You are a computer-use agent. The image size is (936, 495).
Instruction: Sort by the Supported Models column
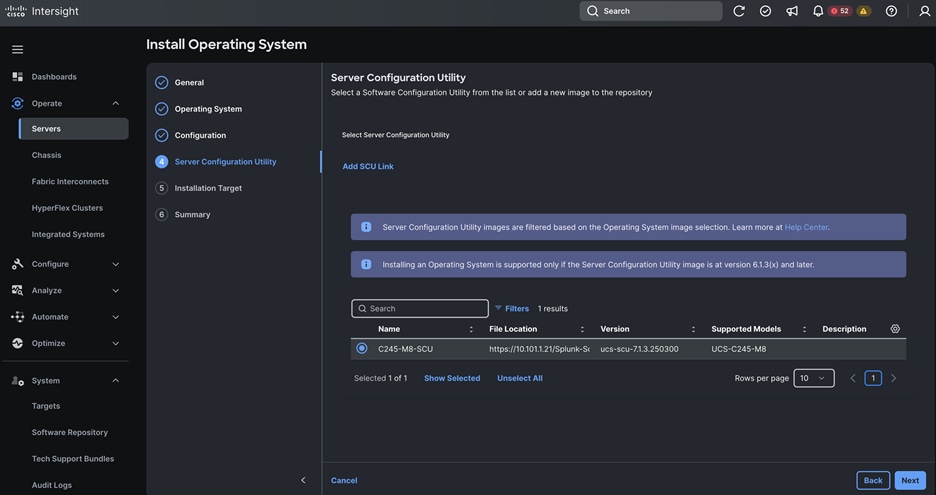tap(804, 329)
